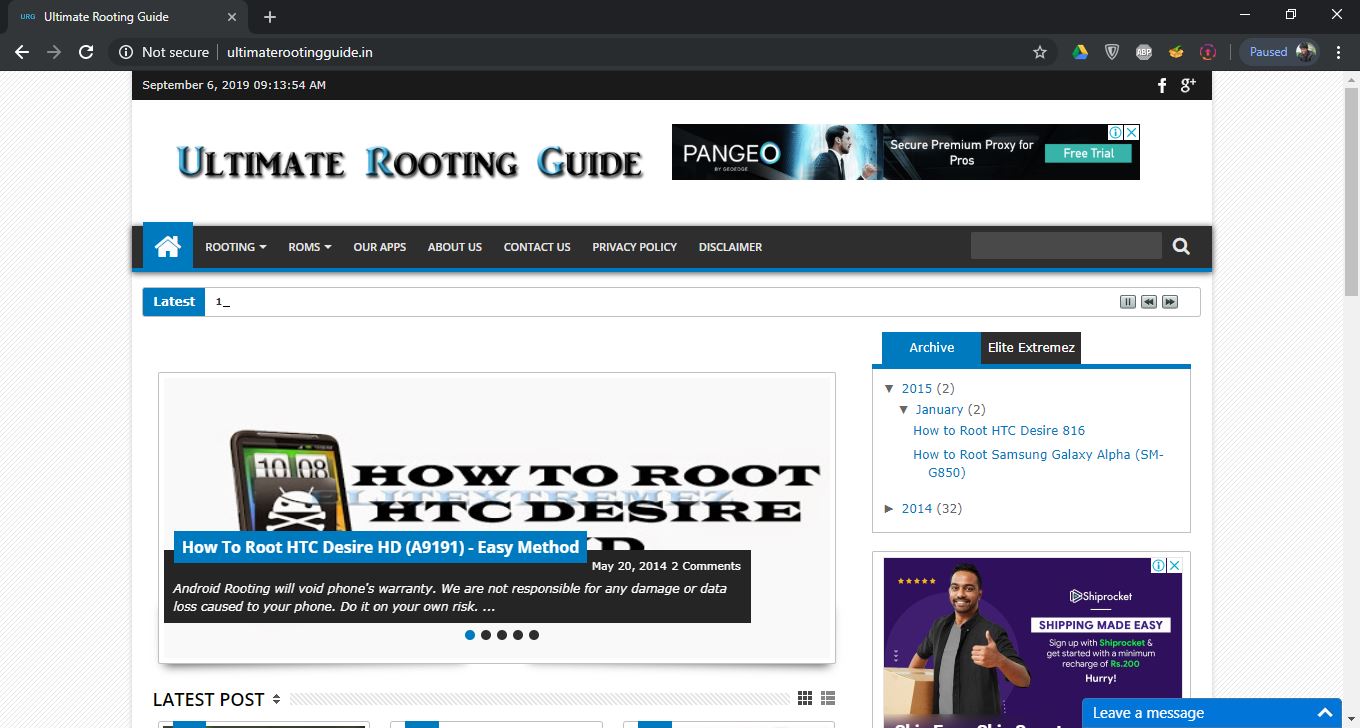The image size is (1360, 728).
Task: Switch Latest Post to grid view
Action: point(805,698)
